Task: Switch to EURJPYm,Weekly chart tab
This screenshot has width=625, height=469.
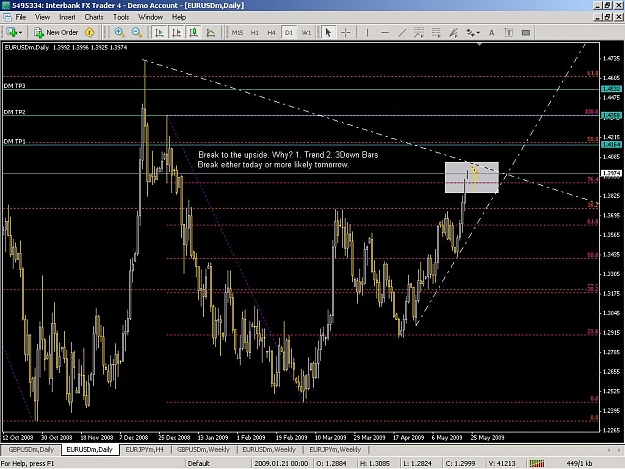Action: [x=335, y=449]
